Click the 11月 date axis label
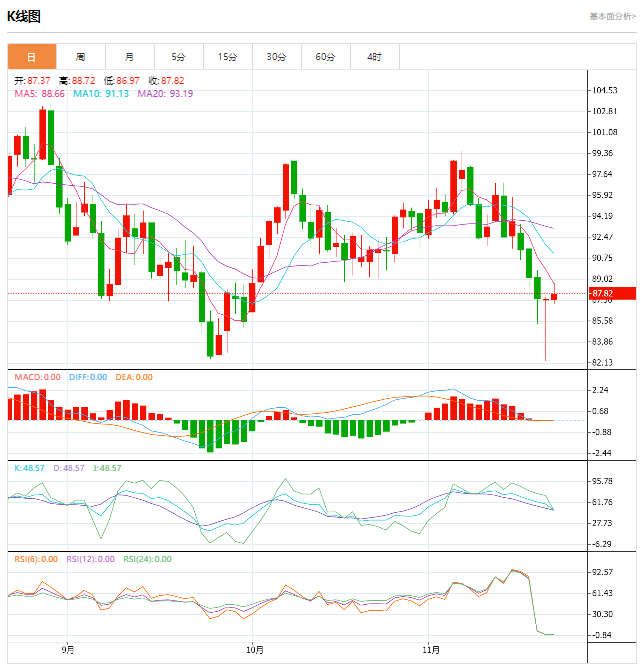Image resolution: width=641 pixels, height=670 pixels. pyautogui.click(x=431, y=650)
